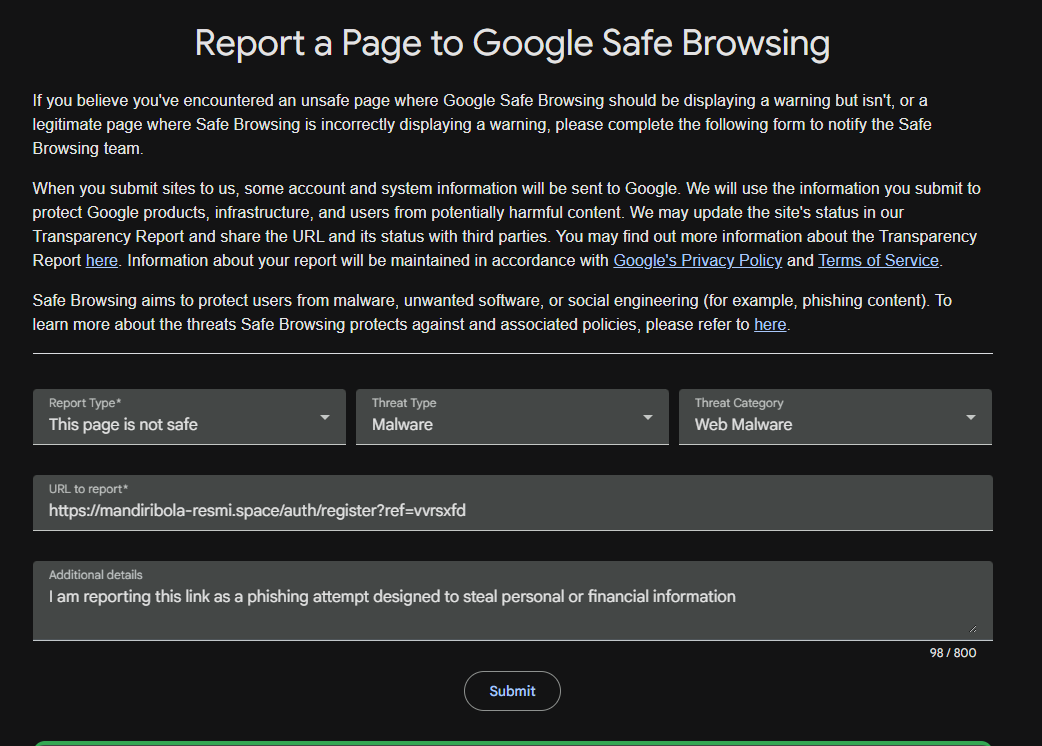Open the Threat Type dropdown
1042x746 pixels.
coord(512,417)
